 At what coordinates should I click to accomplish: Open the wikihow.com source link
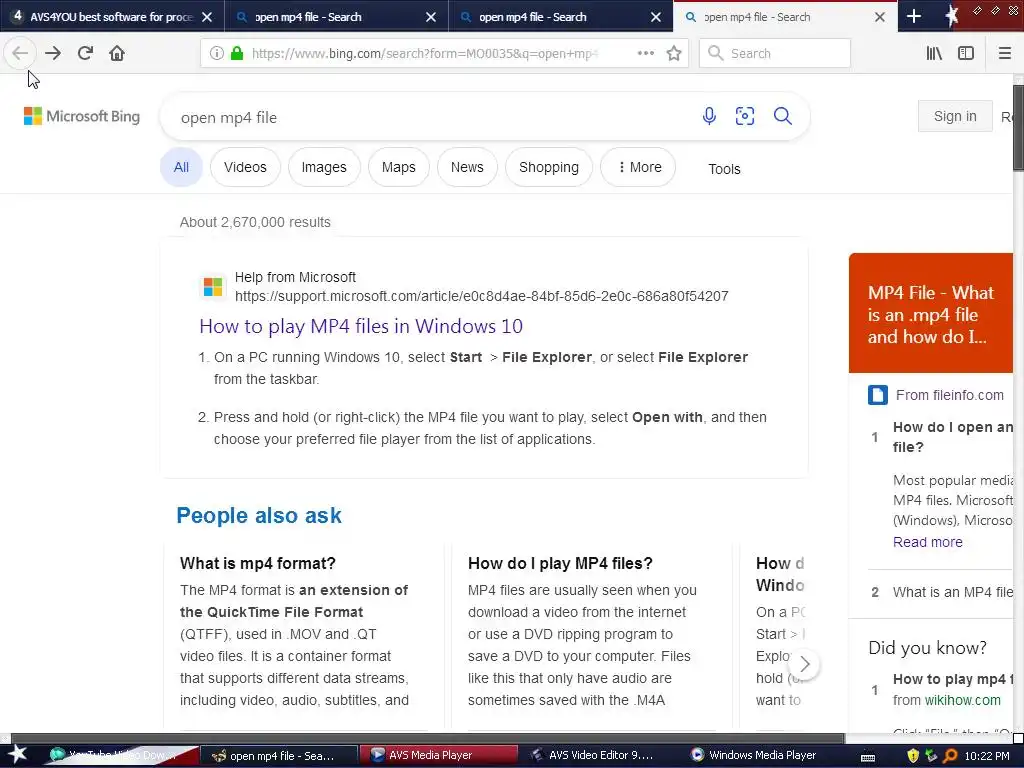(x=963, y=700)
